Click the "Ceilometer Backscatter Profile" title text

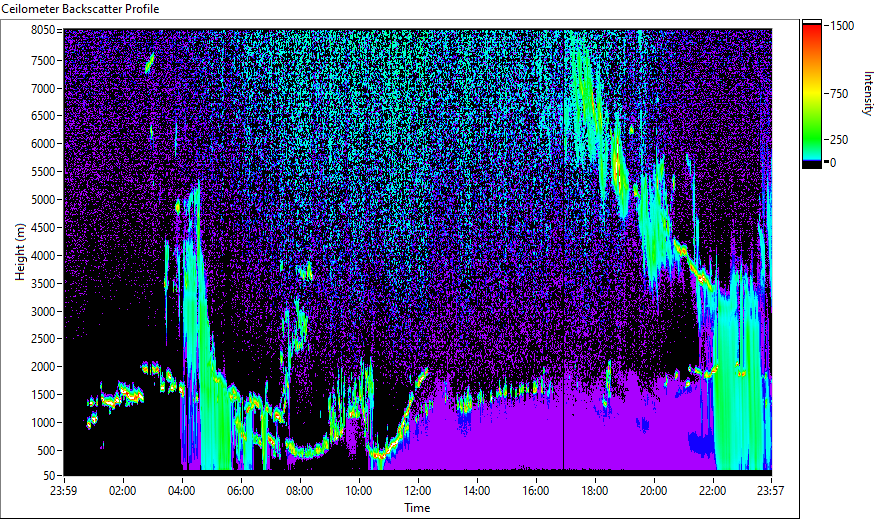(80, 9)
